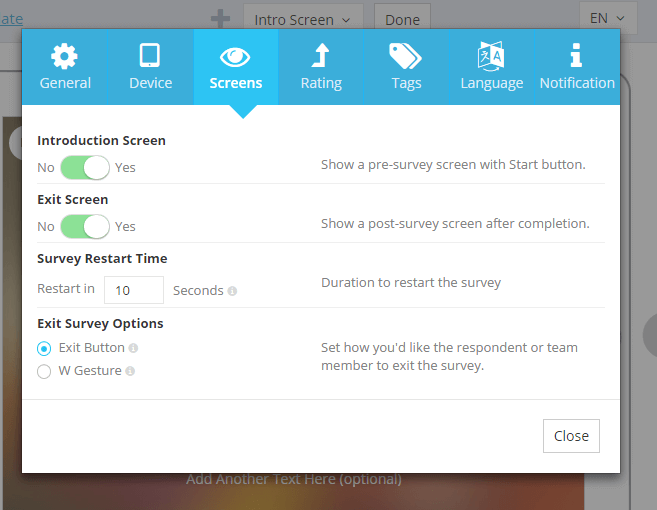Click the 'Survey Restart Time' heading
657x510 pixels.
pyautogui.click(x=102, y=259)
